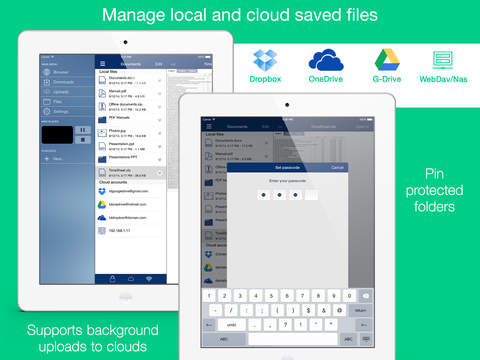Tap 0 key on keyboard
This screenshot has width=480, height=360.
pyautogui.click(x=349, y=296)
